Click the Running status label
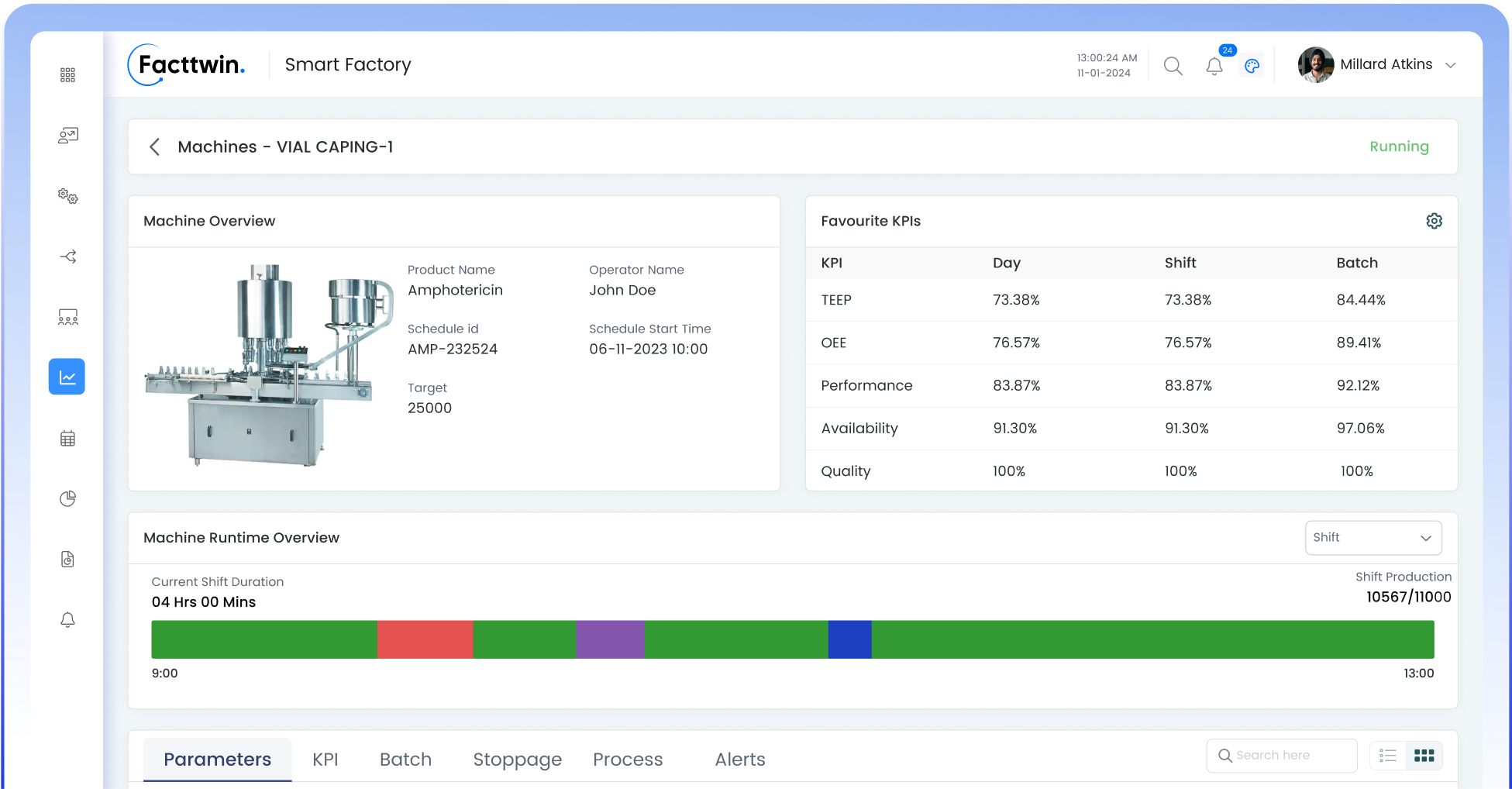1512x789 pixels. pyautogui.click(x=1399, y=146)
